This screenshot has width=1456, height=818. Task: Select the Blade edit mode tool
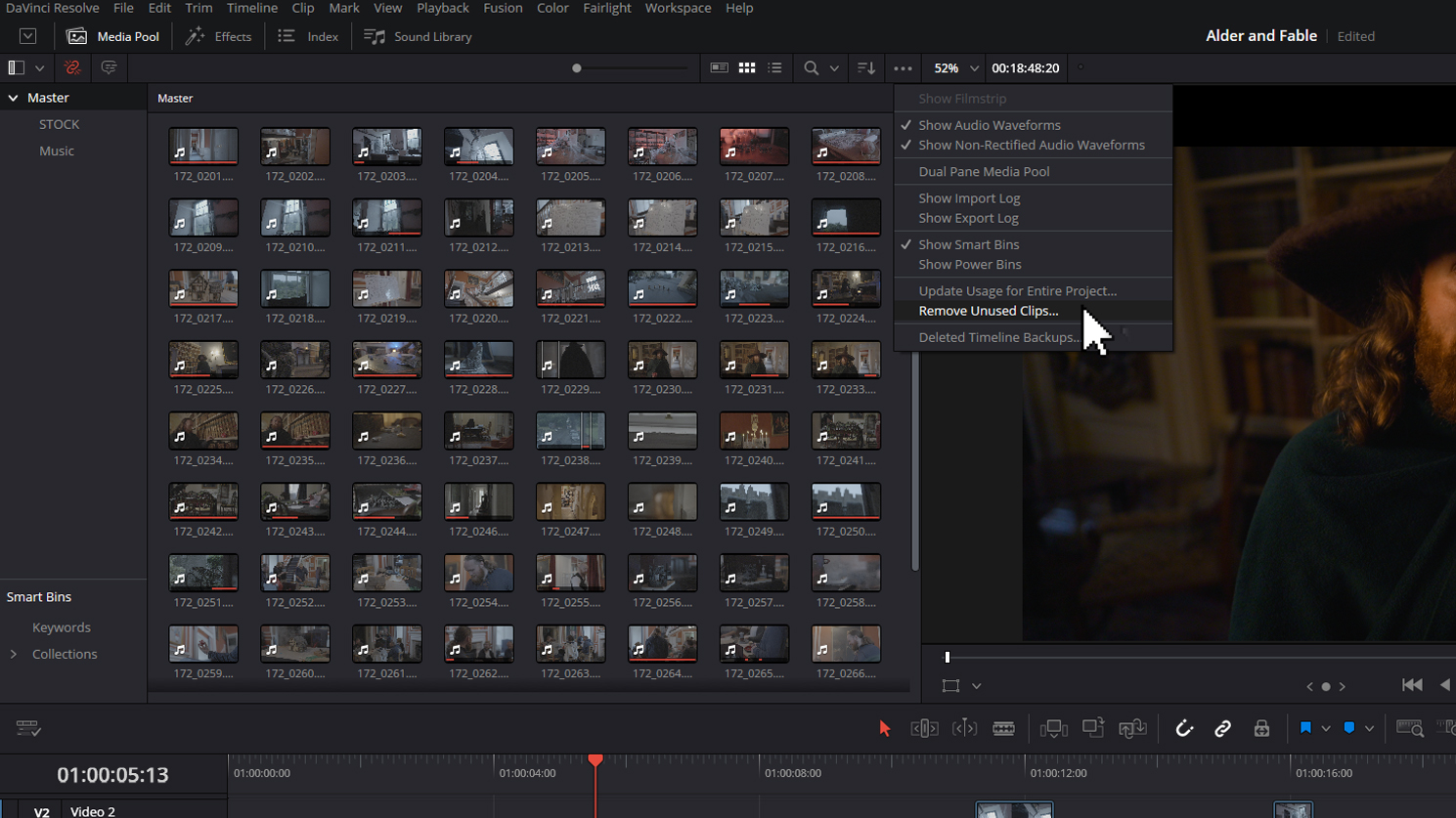point(1004,728)
